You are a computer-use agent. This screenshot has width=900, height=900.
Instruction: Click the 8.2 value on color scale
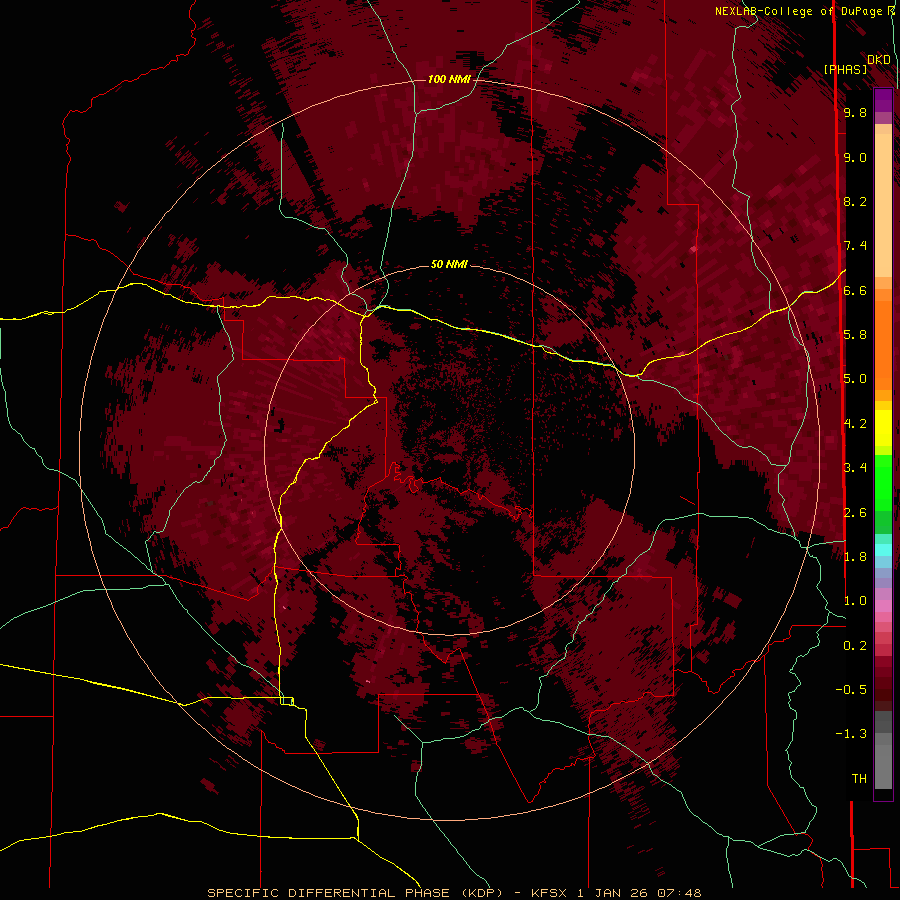[855, 201]
